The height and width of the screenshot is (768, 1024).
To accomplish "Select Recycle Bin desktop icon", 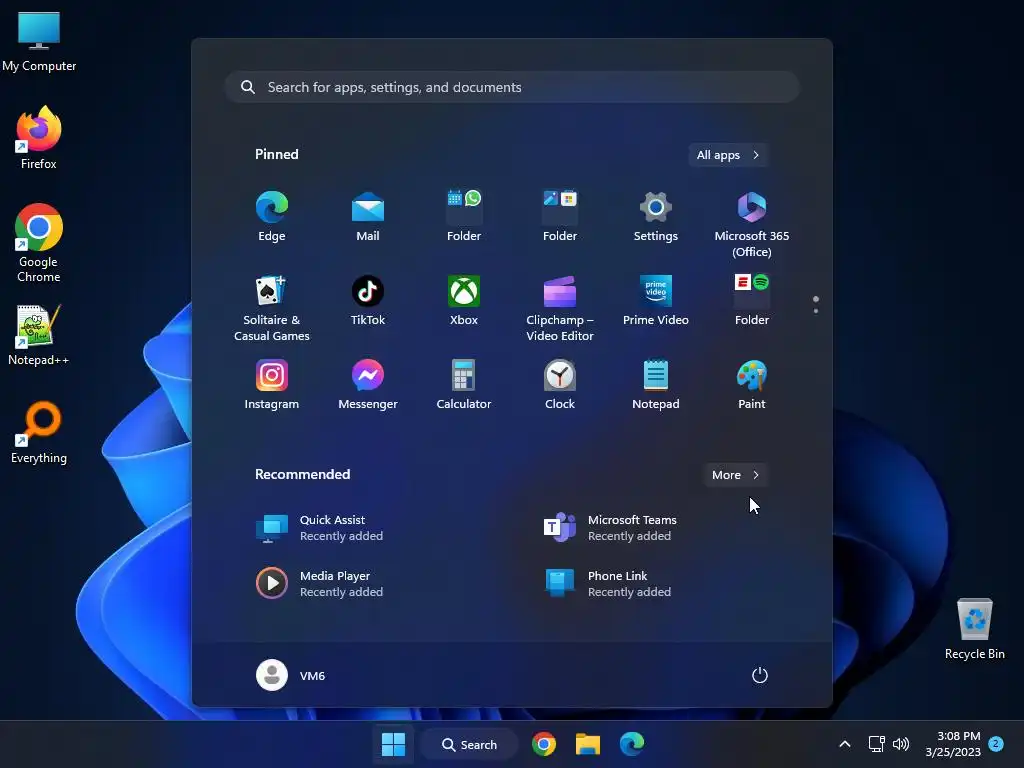I will (x=974, y=628).
